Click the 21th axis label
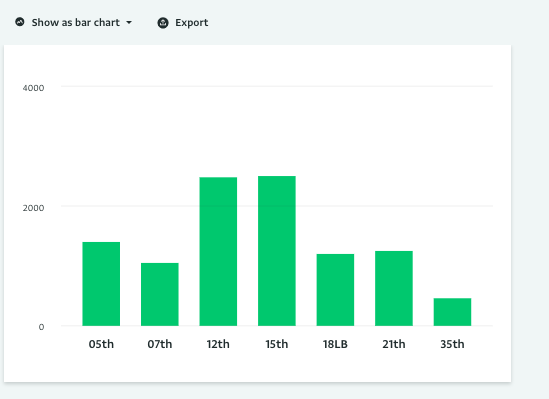This screenshot has height=399, width=549. 394,344
